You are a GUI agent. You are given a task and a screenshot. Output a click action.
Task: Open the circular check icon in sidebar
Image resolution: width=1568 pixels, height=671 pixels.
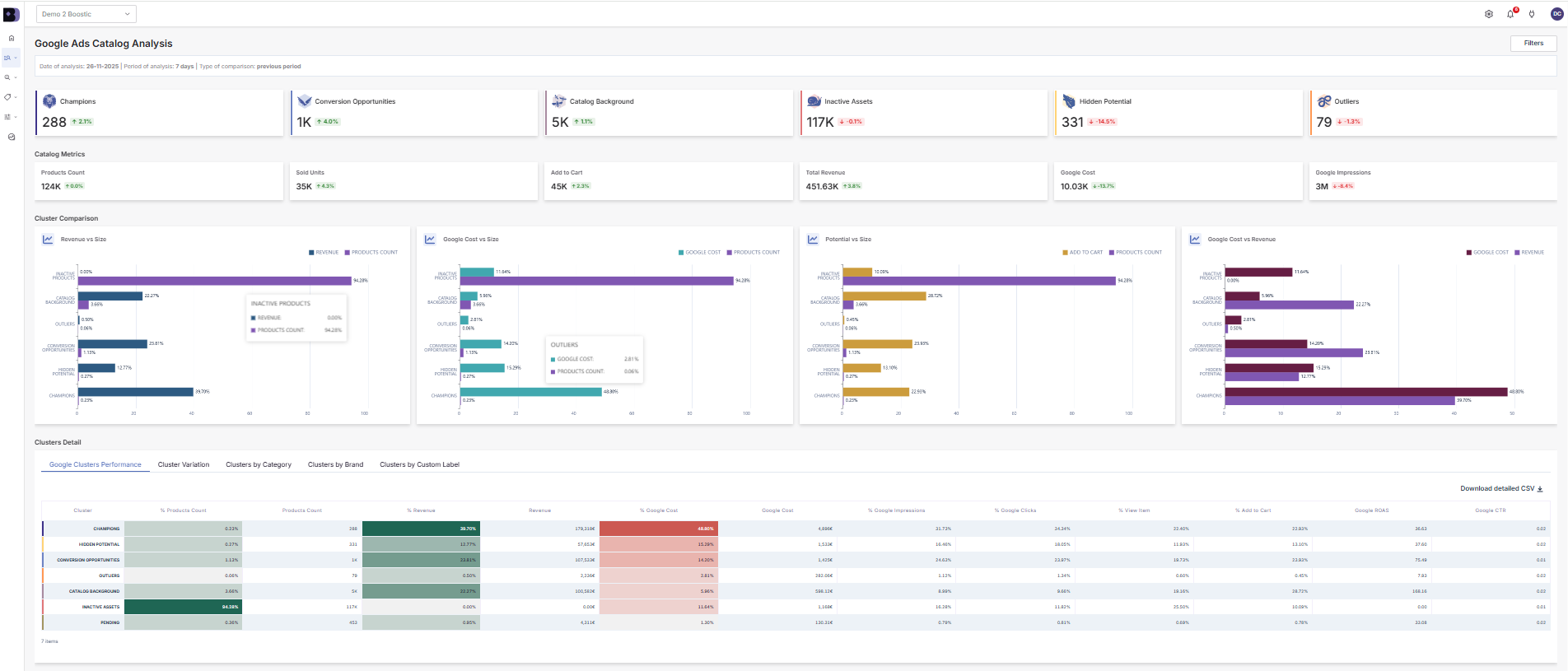point(11,137)
